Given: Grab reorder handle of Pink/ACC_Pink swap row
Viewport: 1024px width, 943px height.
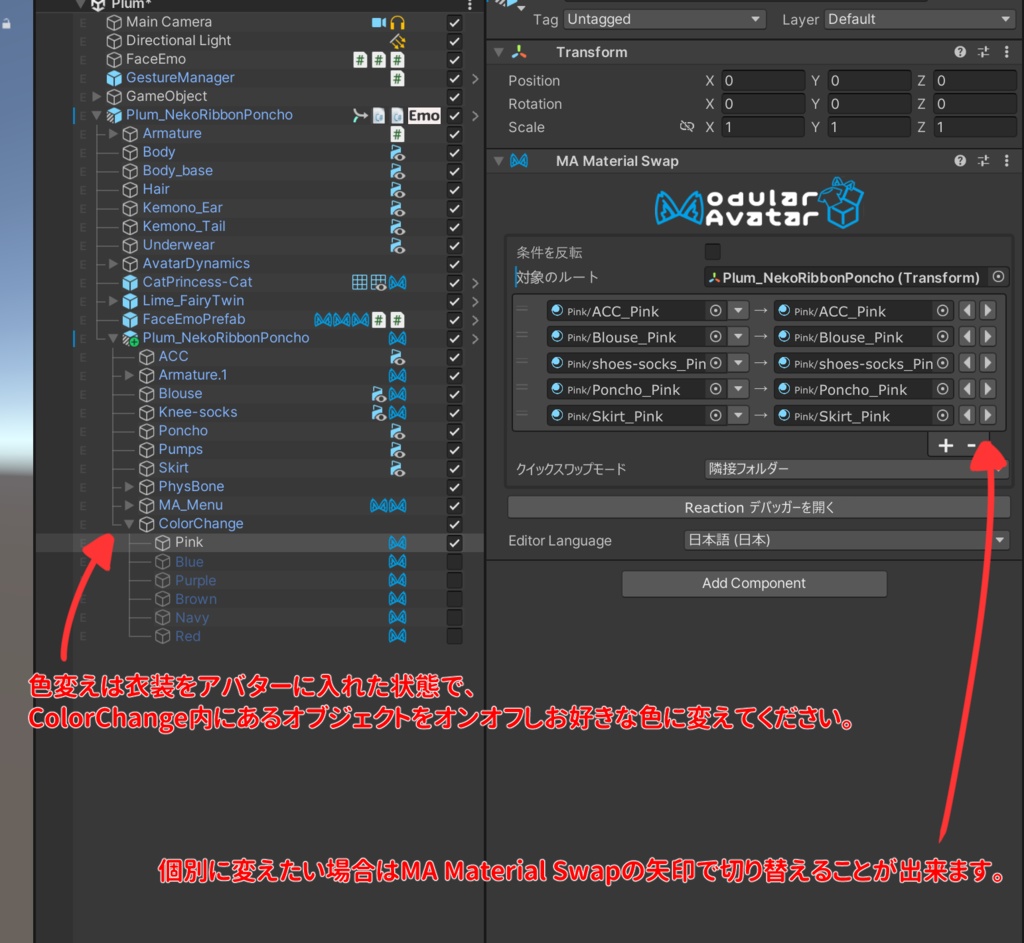Looking at the screenshot, I should tap(522, 309).
